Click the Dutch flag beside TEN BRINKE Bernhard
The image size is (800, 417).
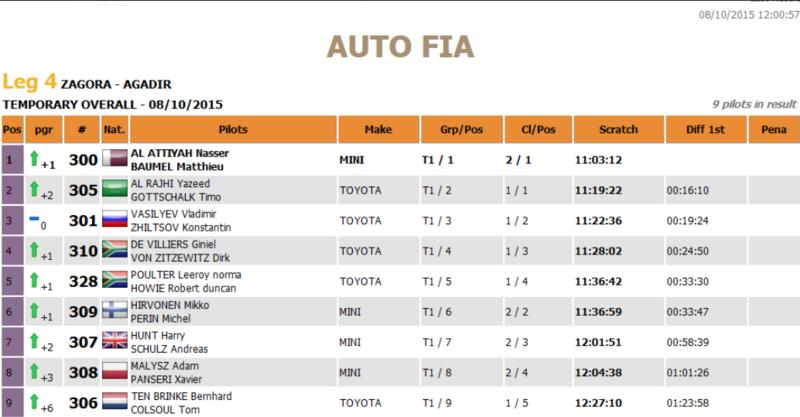(x=115, y=401)
